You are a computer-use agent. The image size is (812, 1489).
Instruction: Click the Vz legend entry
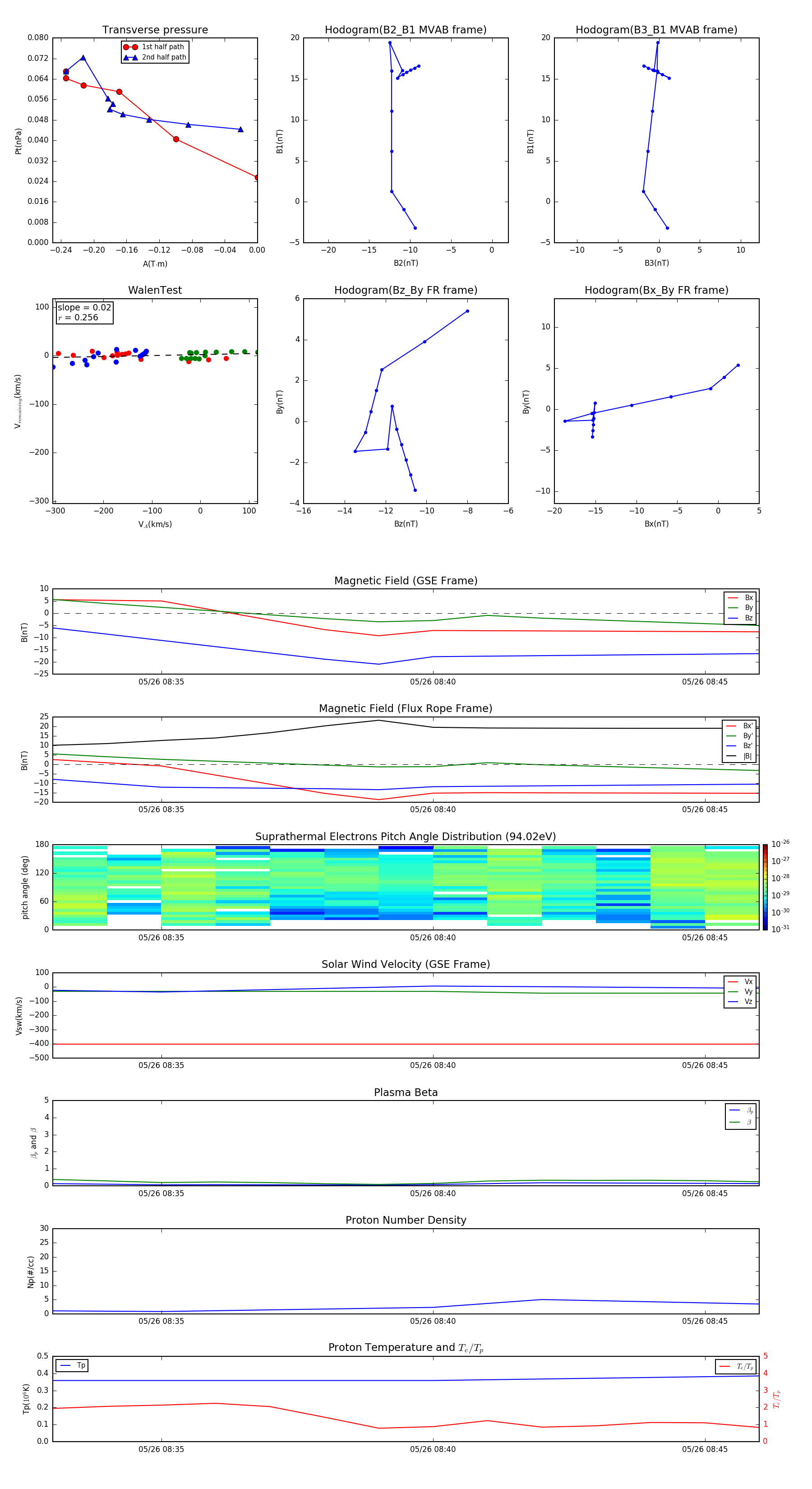coord(740,1002)
